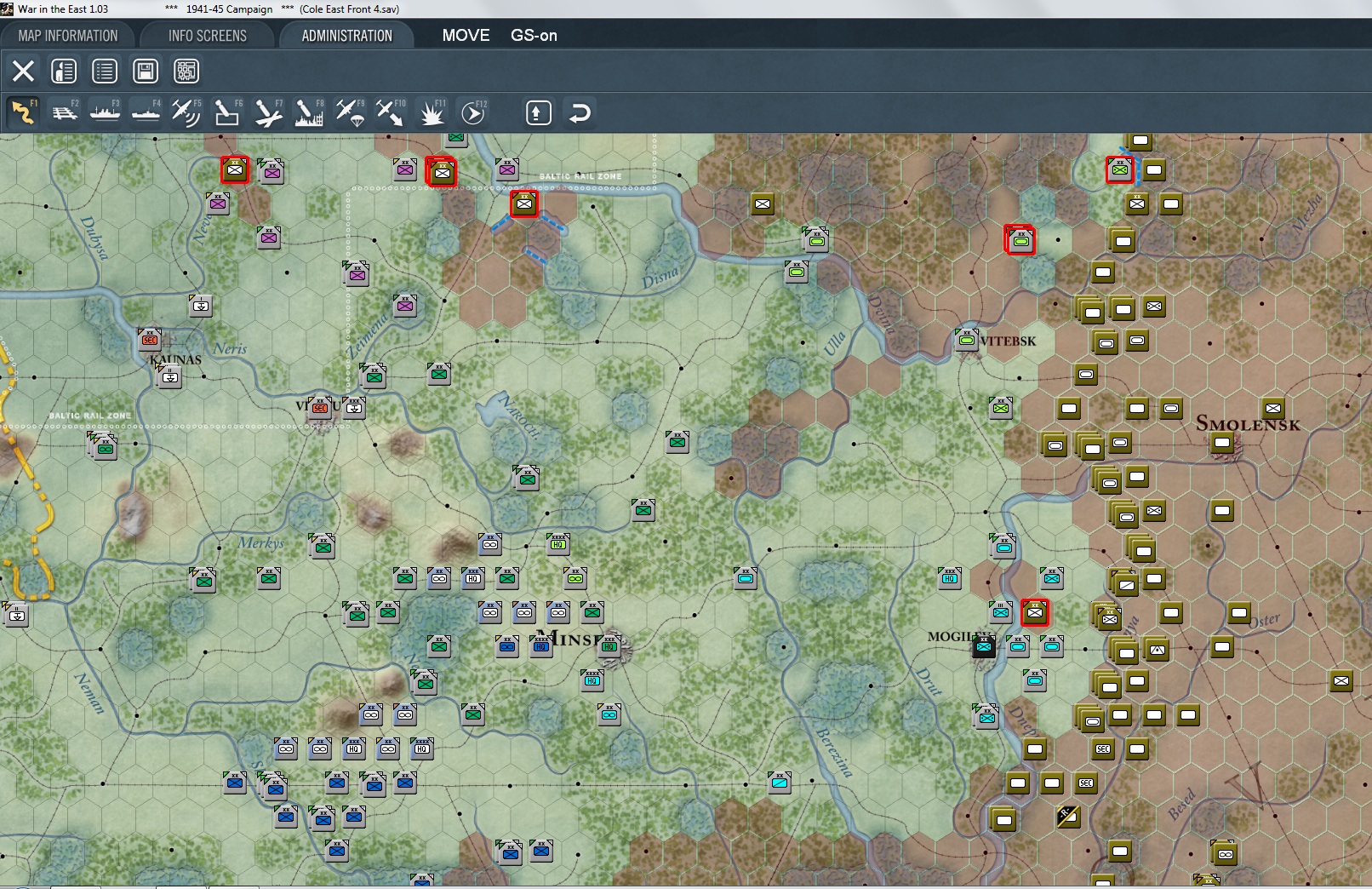
Task: Click the X exit icon in top toolbar
Action: [x=23, y=71]
